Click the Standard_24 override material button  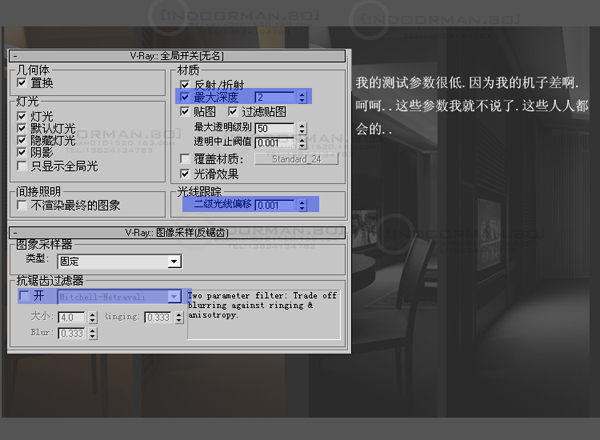coord(296,158)
